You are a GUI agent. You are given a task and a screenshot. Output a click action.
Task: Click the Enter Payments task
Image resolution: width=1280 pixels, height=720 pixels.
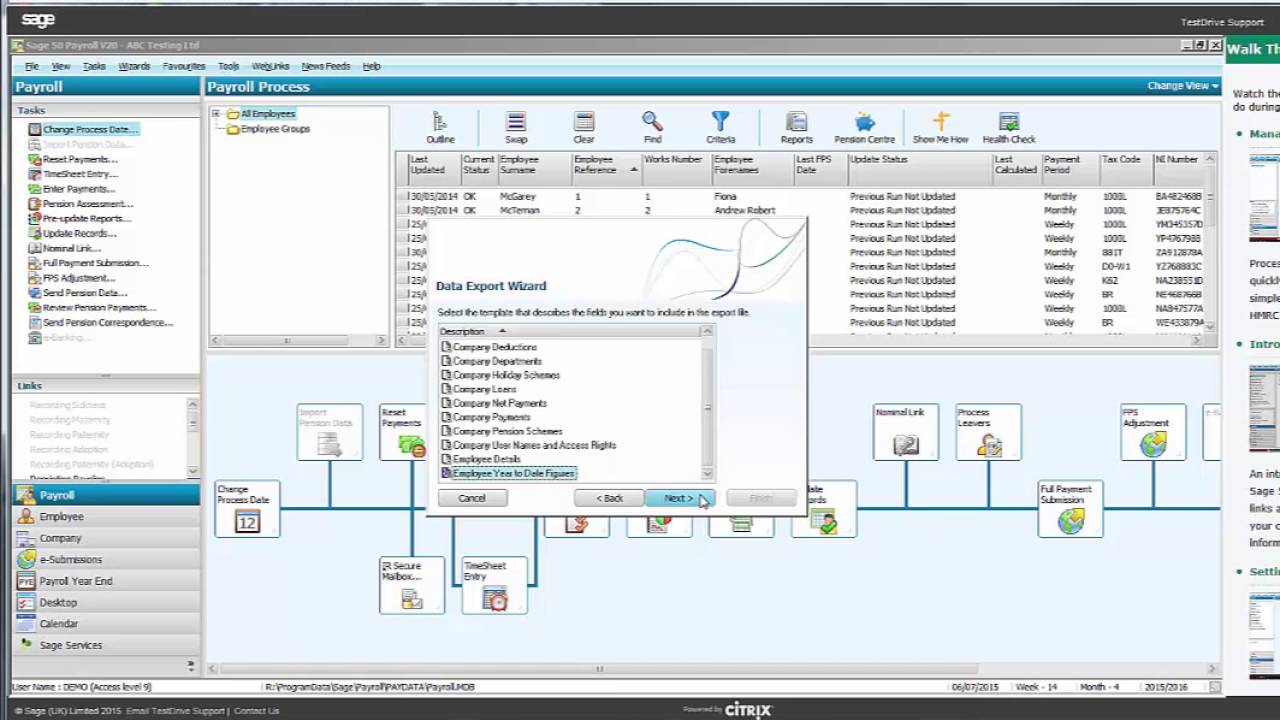(x=79, y=189)
